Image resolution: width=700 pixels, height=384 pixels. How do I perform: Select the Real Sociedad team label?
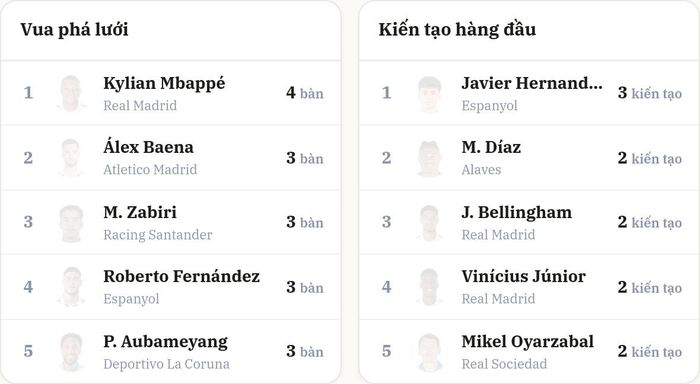tap(504, 364)
